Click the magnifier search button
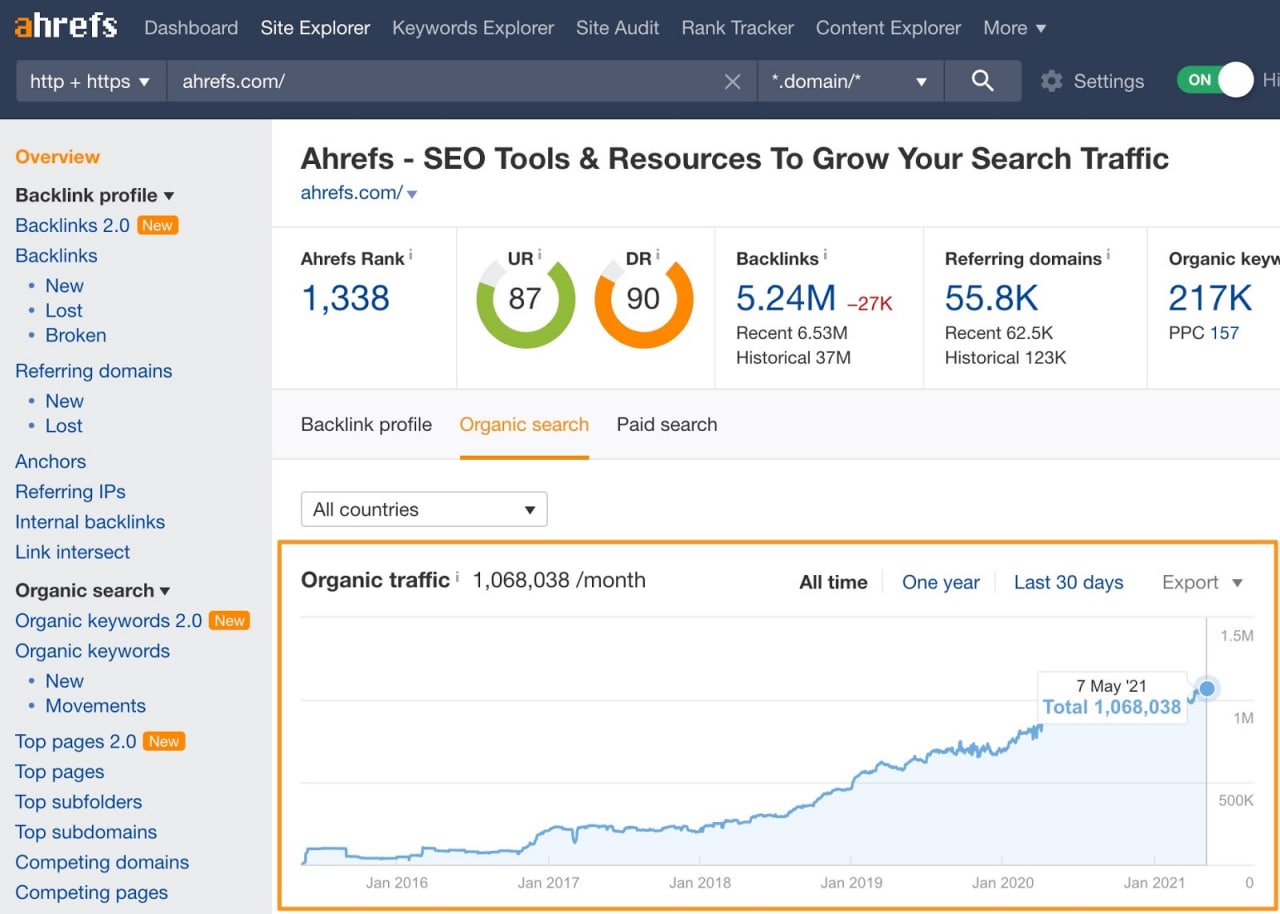 click(982, 81)
